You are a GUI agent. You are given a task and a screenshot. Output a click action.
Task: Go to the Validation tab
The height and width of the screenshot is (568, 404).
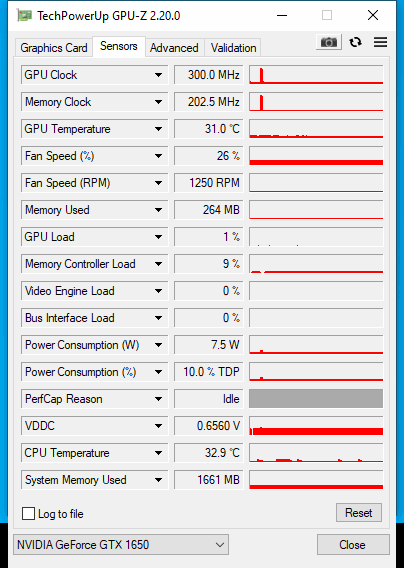coord(233,48)
